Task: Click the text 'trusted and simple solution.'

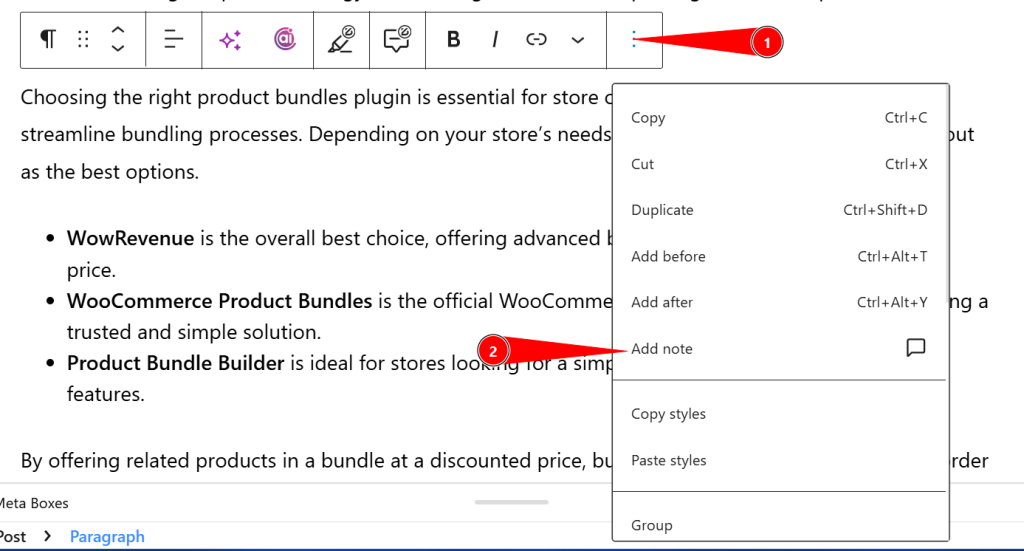Action: pos(194,332)
